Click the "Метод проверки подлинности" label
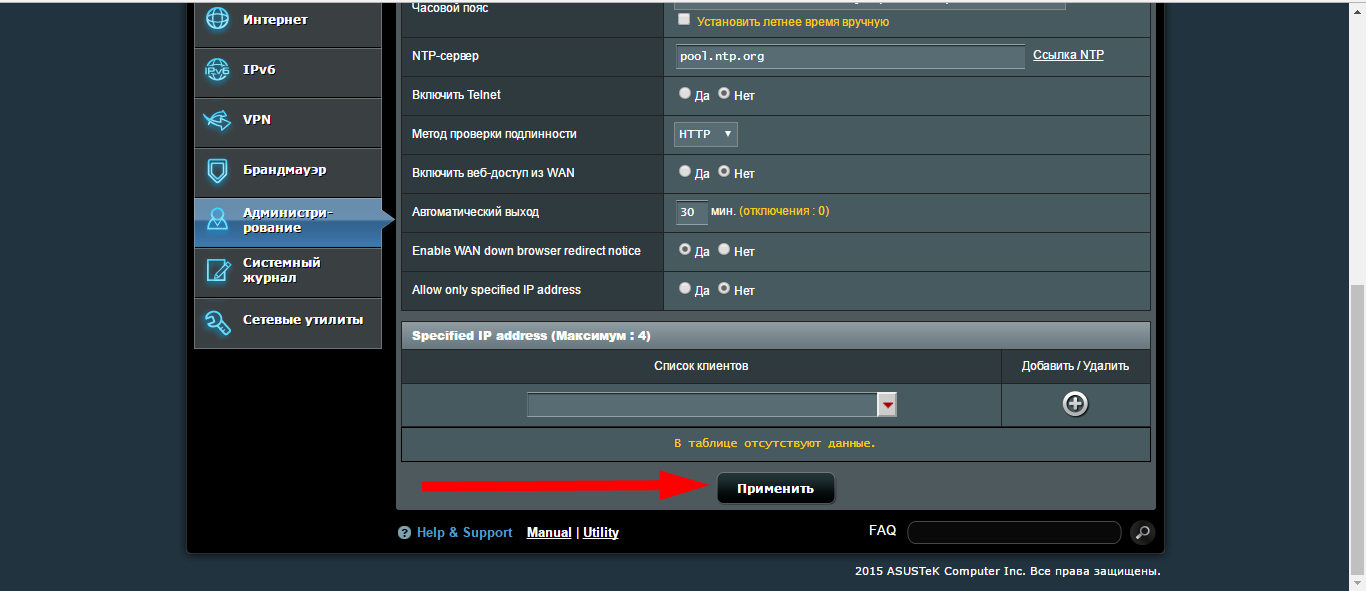1366x591 pixels. (494, 133)
